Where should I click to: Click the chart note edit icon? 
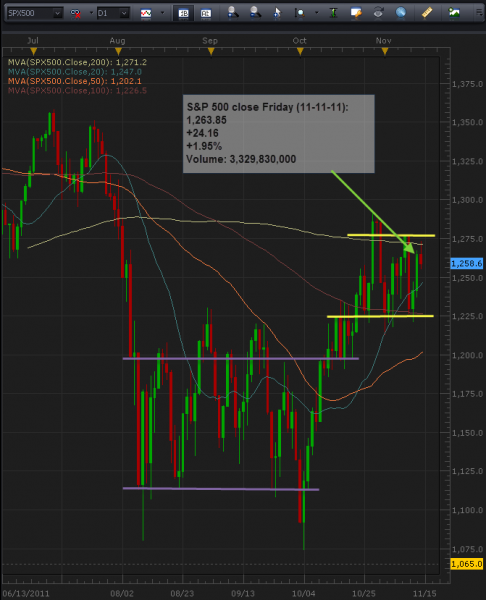click(x=356, y=13)
